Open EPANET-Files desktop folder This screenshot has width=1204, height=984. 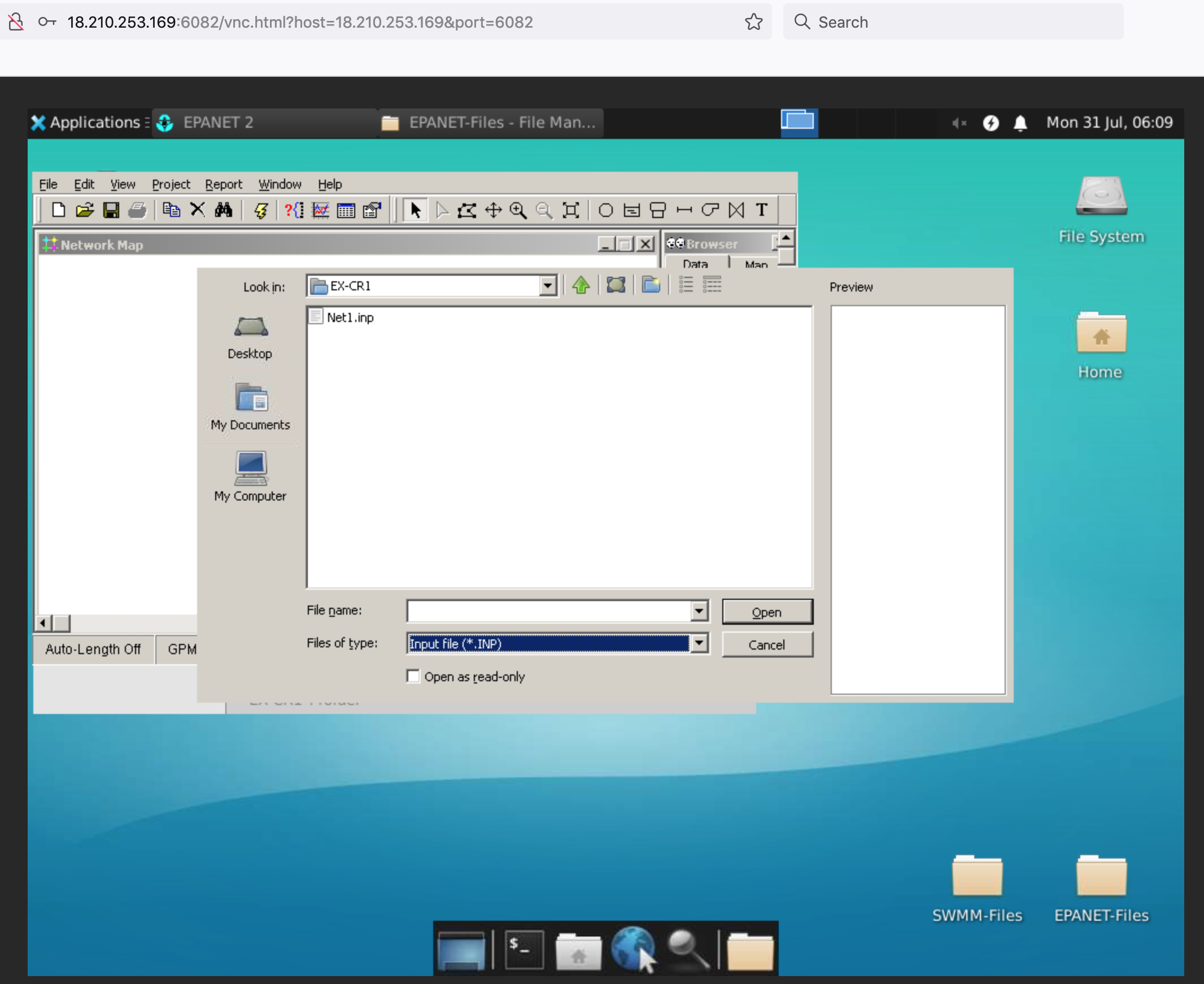pyautogui.click(x=1101, y=887)
